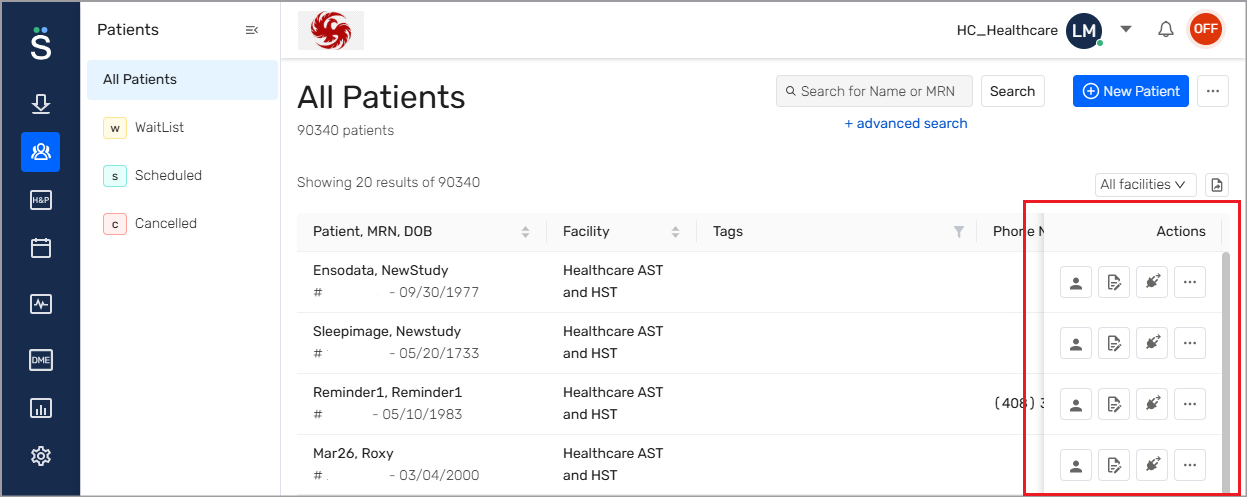Click the Tags column header

[x=728, y=231]
